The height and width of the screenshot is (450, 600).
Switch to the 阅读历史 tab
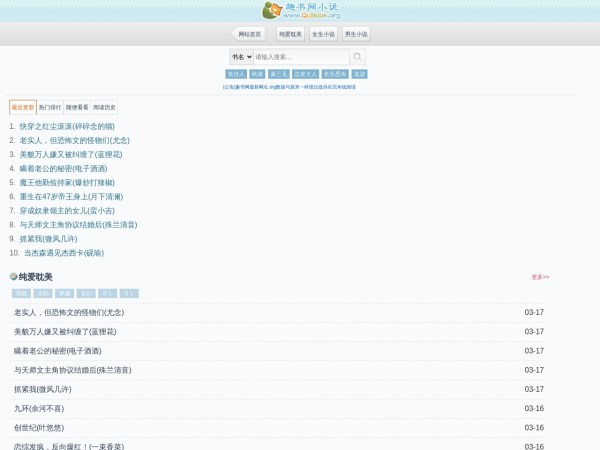tap(104, 107)
